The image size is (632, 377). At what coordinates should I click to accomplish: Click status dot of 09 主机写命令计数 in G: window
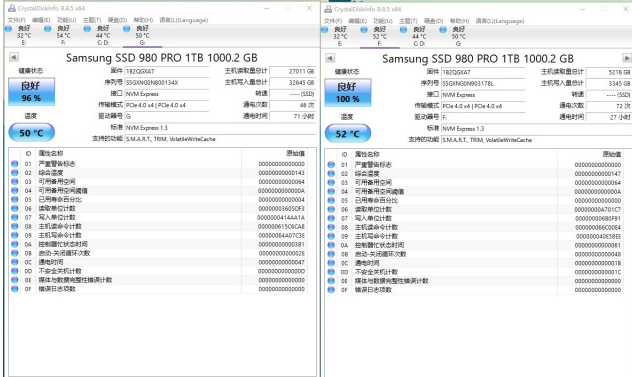pos(15,235)
